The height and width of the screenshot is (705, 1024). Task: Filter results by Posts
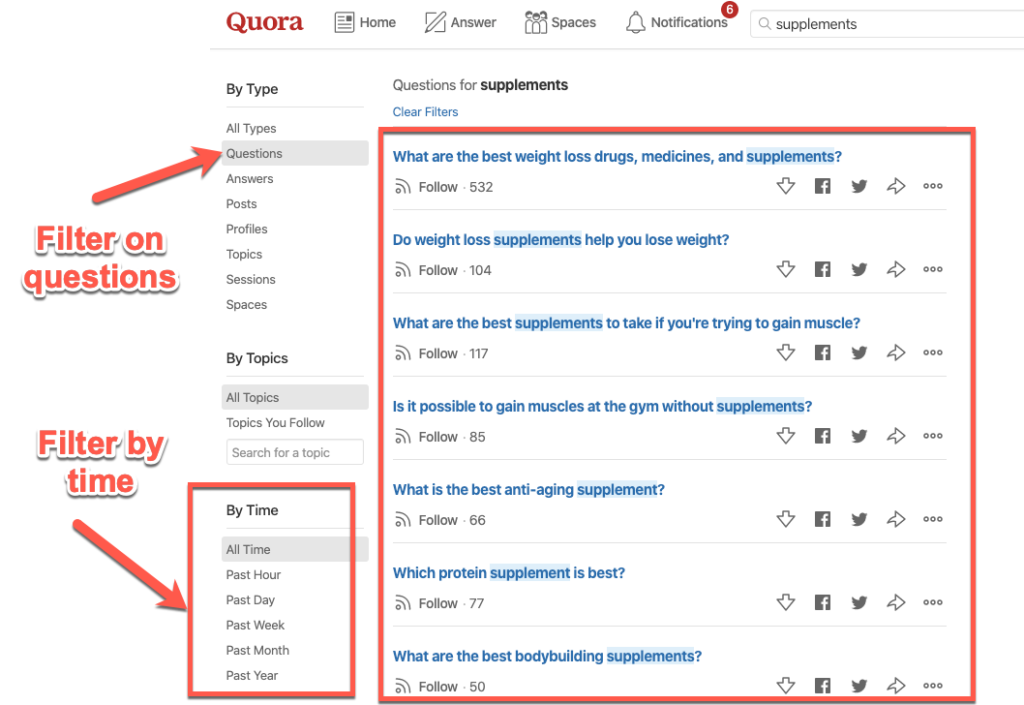(241, 204)
